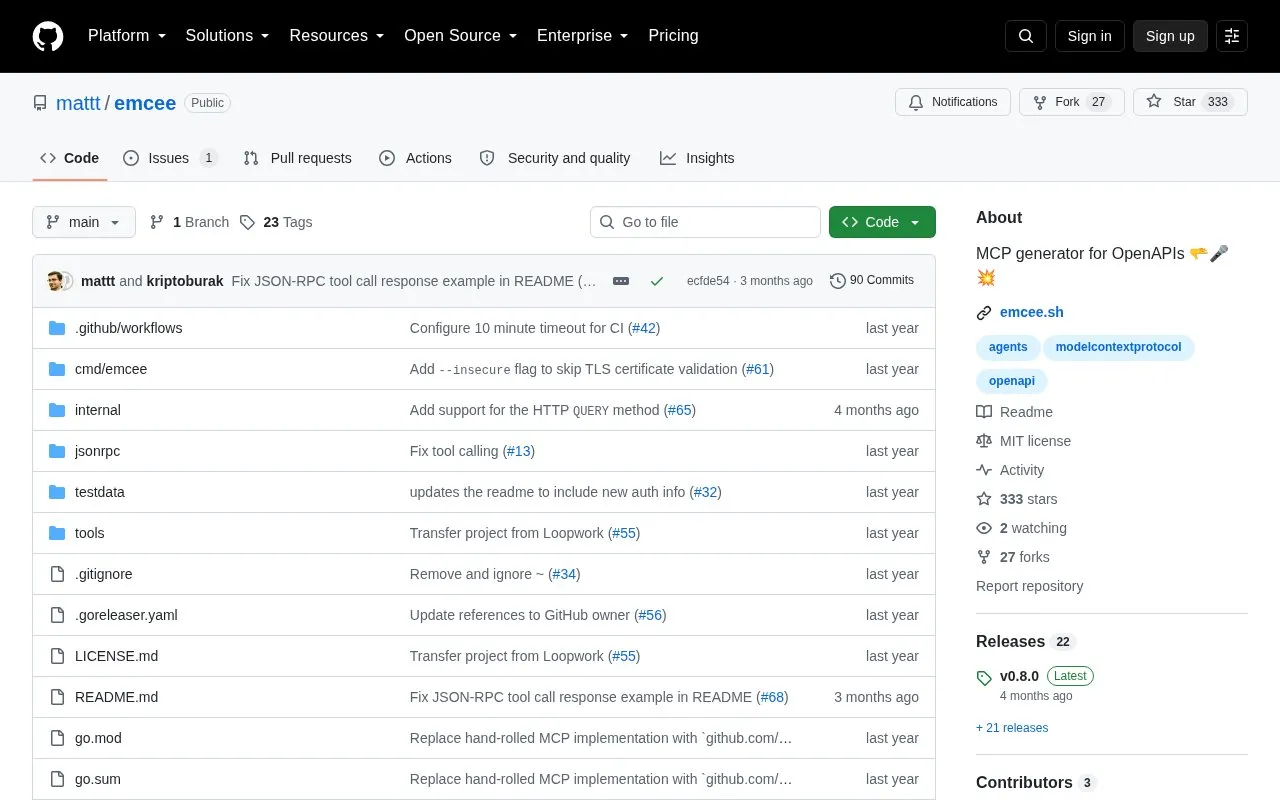Open the Pricing page link
Image resolution: width=1280 pixels, height=800 pixels.
pyautogui.click(x=673, y=36)
